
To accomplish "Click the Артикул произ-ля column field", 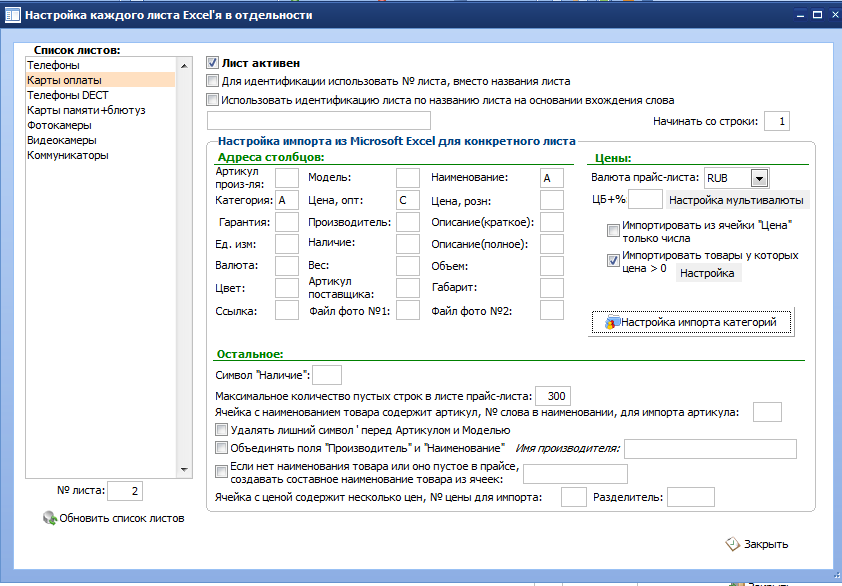I will (287, 178).
